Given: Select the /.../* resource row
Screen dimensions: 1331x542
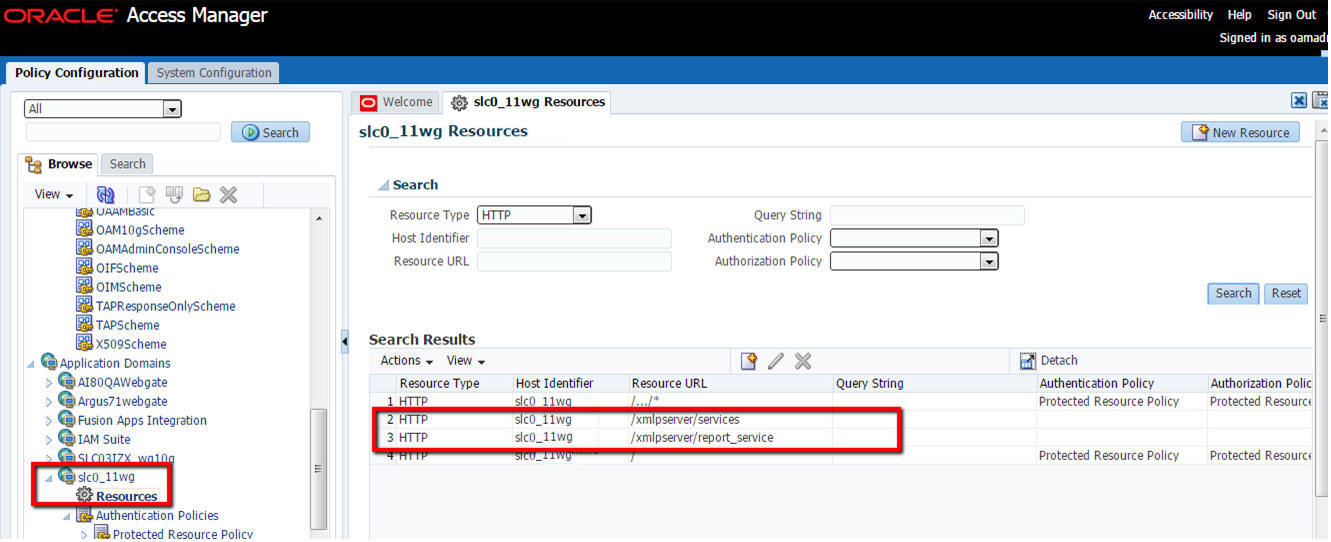Looking at the screenshot, I should point(840,402).
